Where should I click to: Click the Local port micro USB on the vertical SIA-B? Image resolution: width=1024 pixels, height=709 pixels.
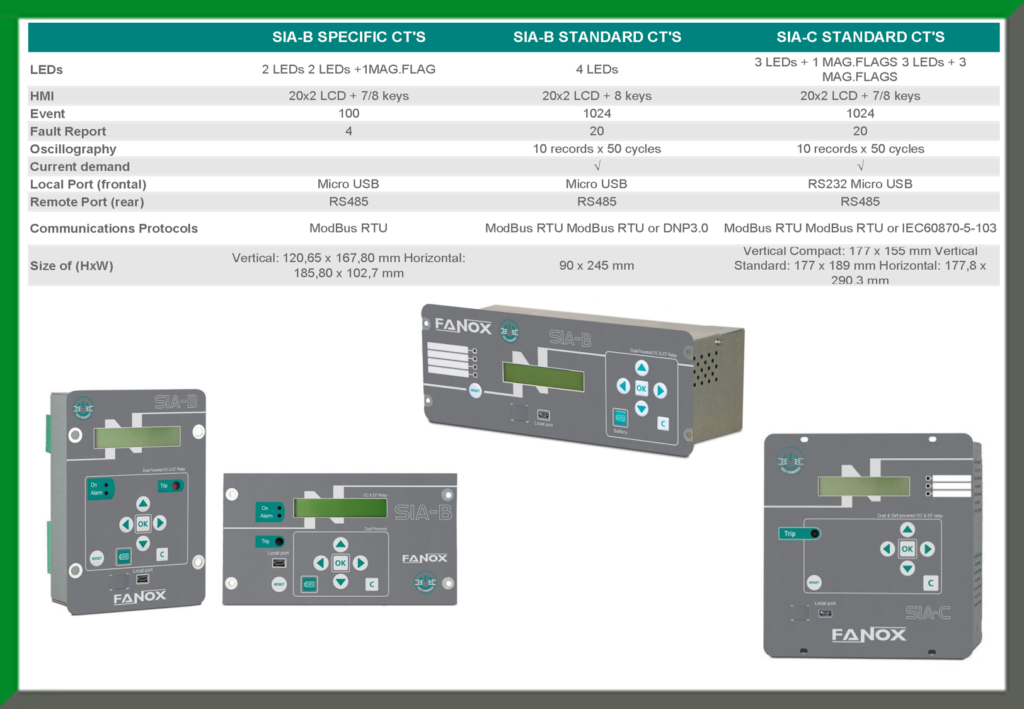click(143, 578)
